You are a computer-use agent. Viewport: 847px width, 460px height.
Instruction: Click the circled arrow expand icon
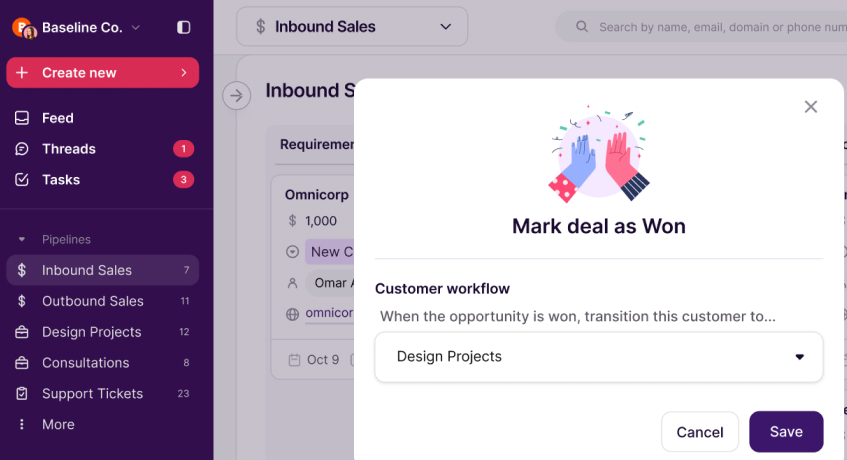(x=236, y=96)
